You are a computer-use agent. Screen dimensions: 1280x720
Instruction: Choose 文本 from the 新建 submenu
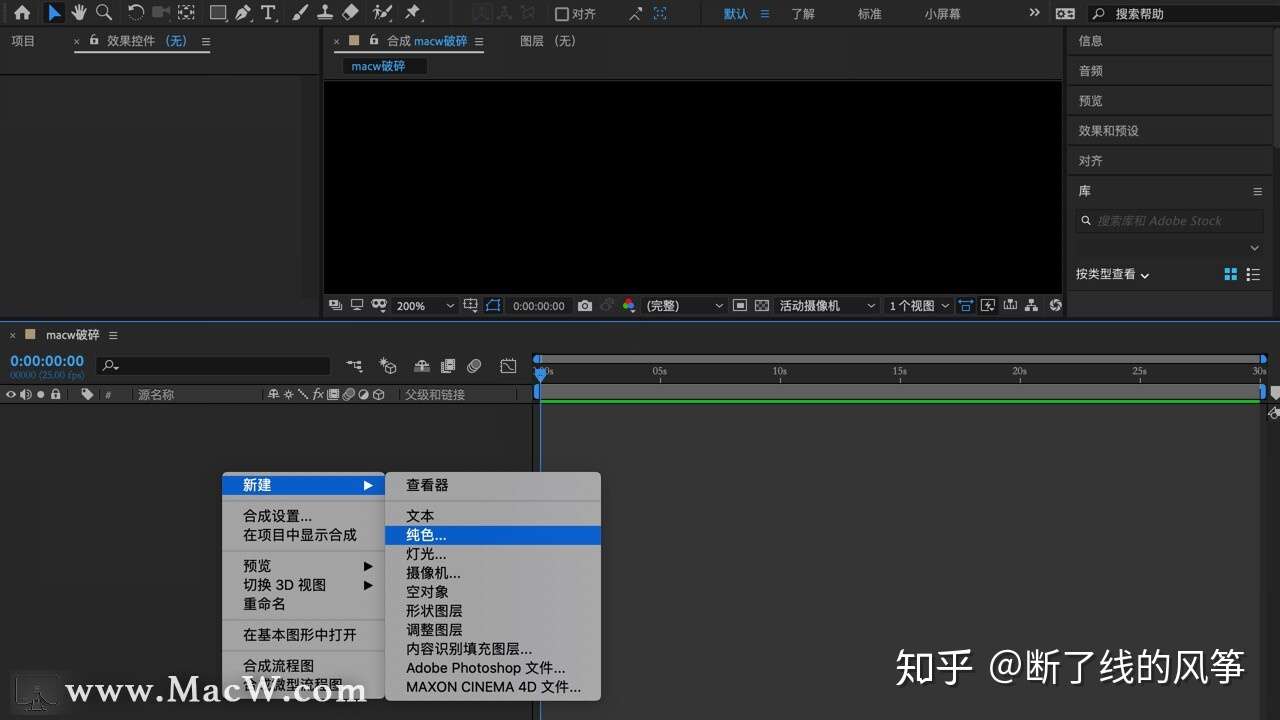tap(493, 516)
